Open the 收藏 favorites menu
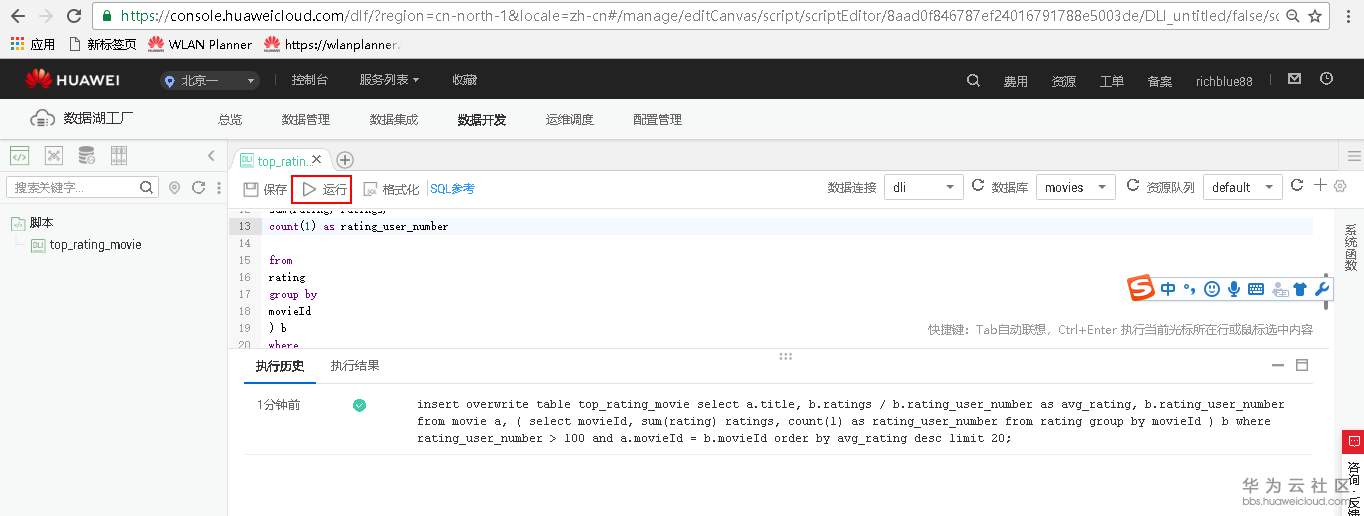Screen dimensions: 1364x516 coord(464,80)
